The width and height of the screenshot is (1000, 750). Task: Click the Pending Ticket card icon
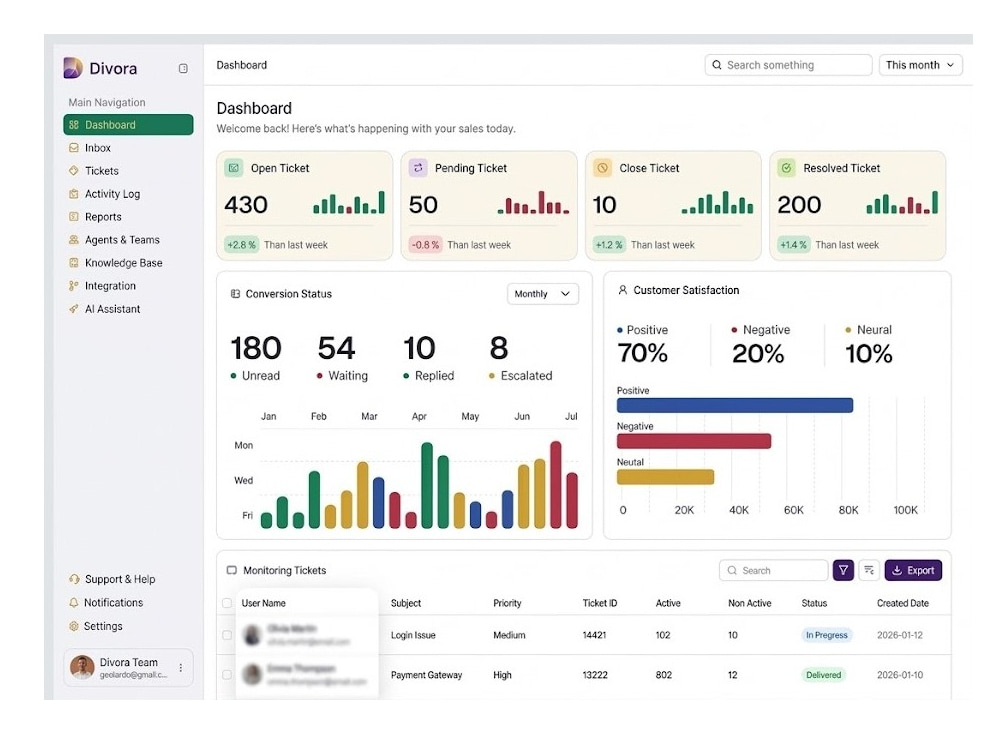[418, 168]
